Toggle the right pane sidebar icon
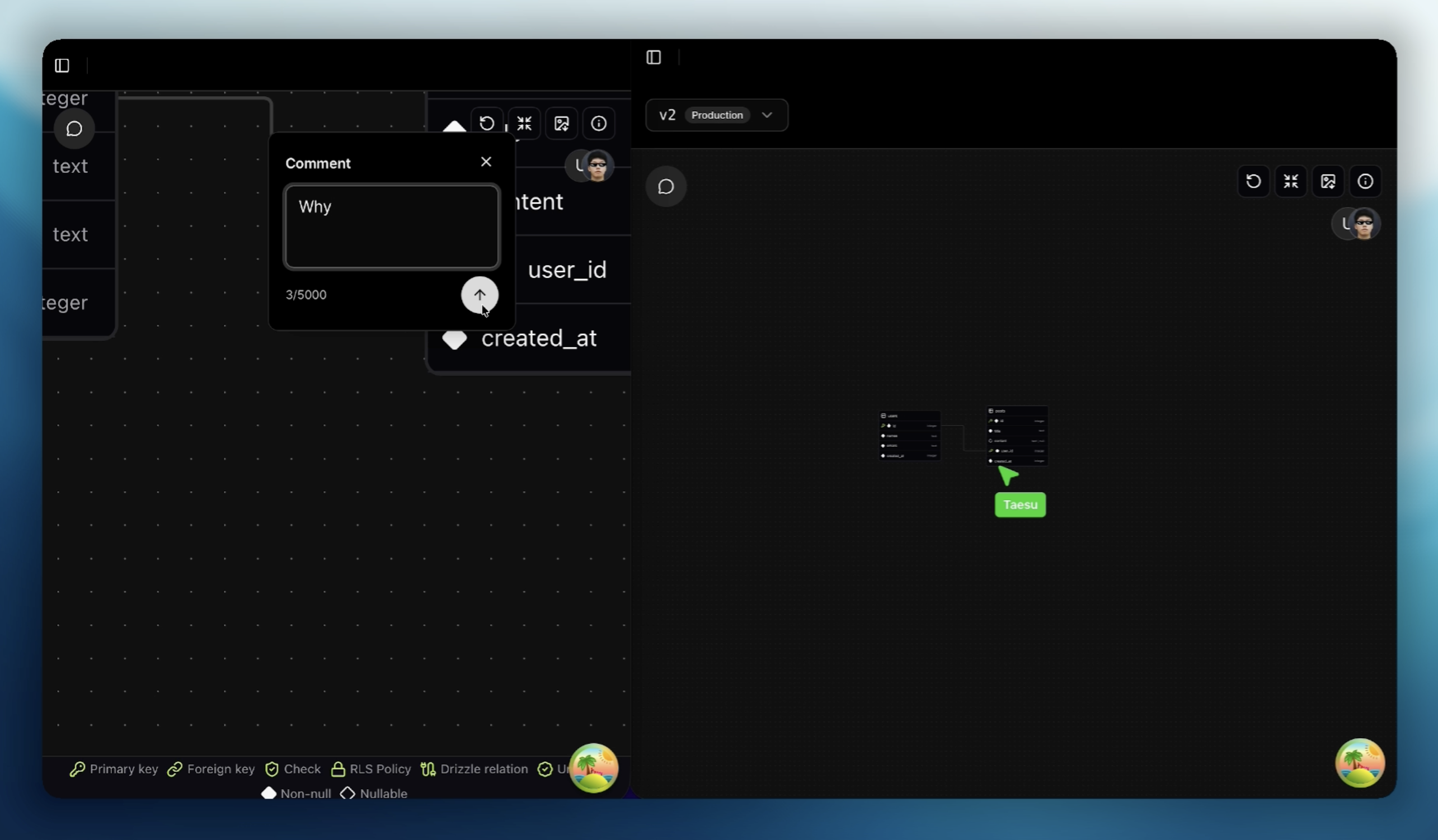This screenshot has height=840, width=1438. point(654,57)
